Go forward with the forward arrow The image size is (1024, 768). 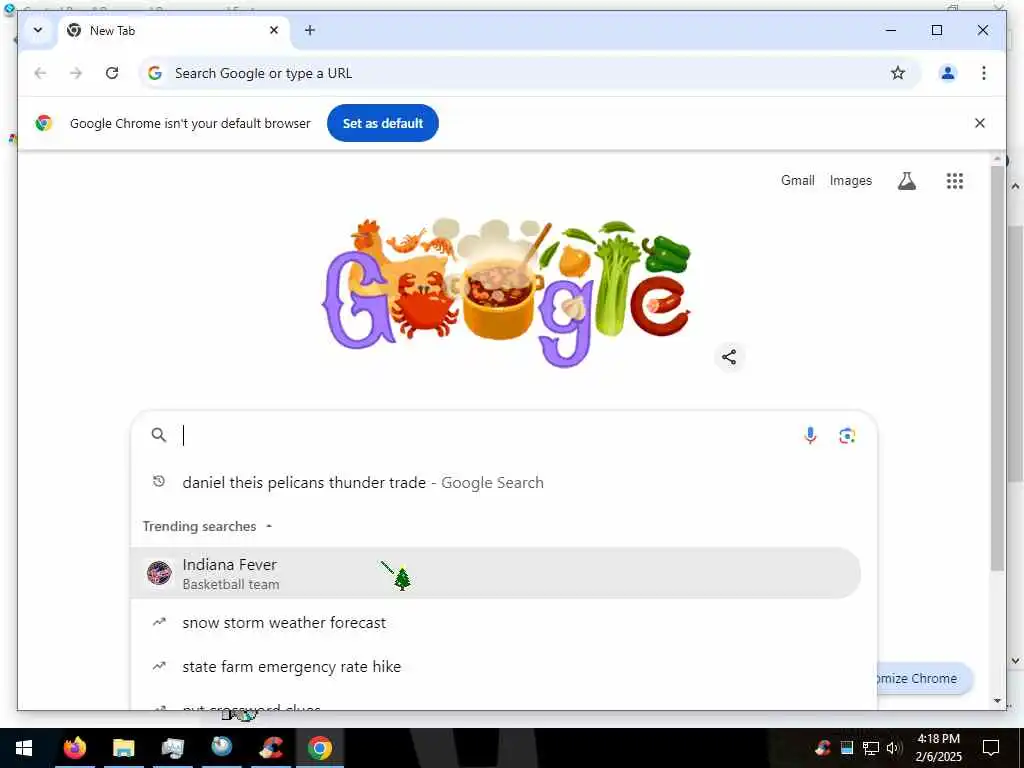tap(76, 73)
